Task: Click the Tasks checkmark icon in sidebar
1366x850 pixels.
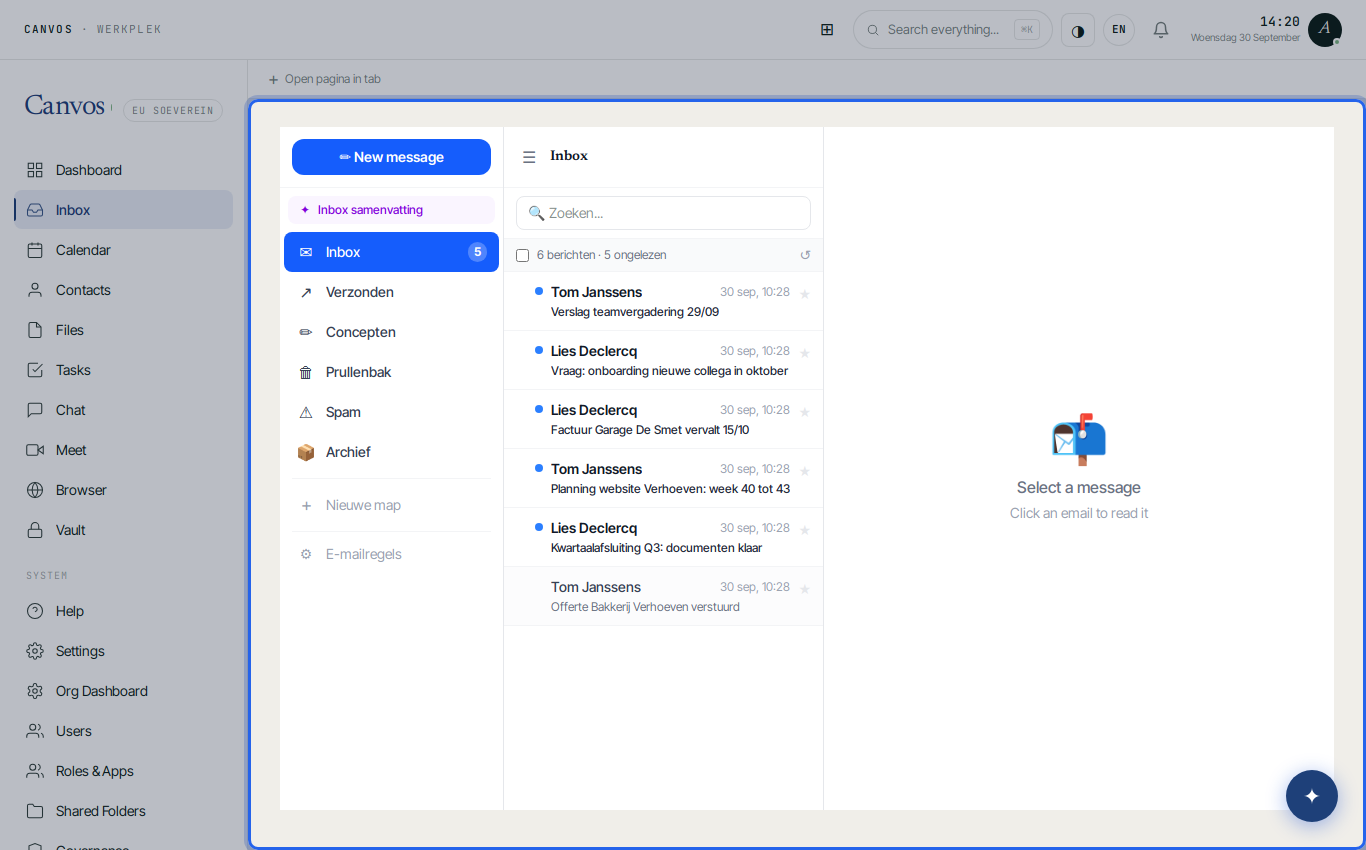Action: (x=35, y=370)
